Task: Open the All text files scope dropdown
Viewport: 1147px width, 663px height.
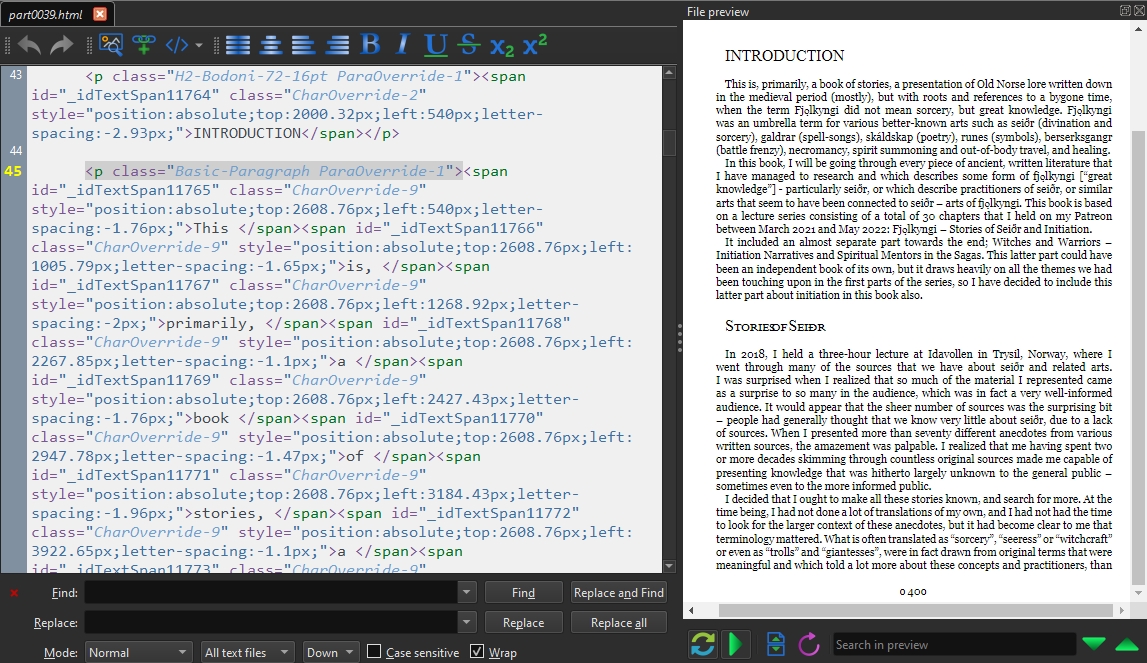Action: pos(247,652)
